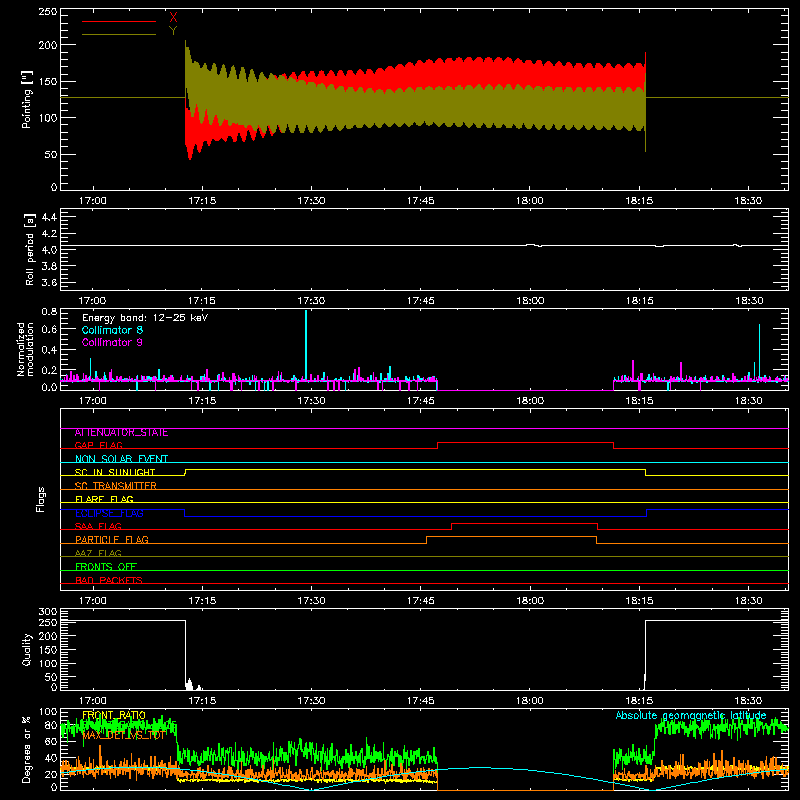The image size is (800, 800).
Task: Click the "Normalized modulation" axis title
Action: pyautogui.click(x=25, y=349)
